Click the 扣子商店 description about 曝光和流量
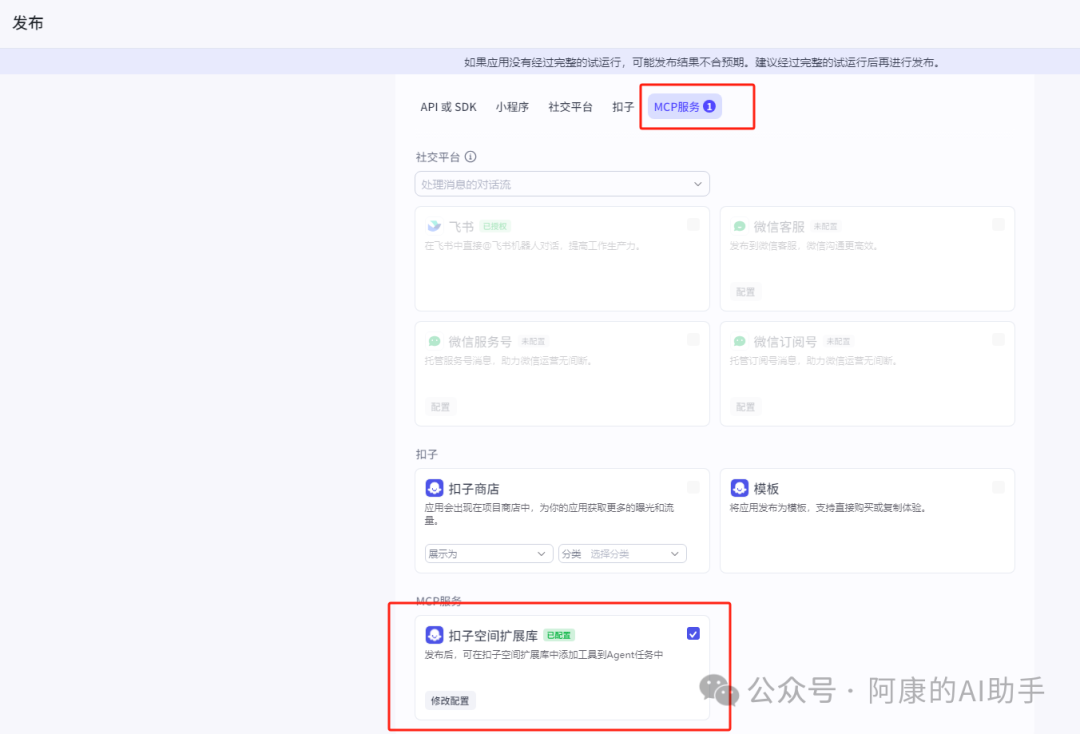 tap(549, 514)
